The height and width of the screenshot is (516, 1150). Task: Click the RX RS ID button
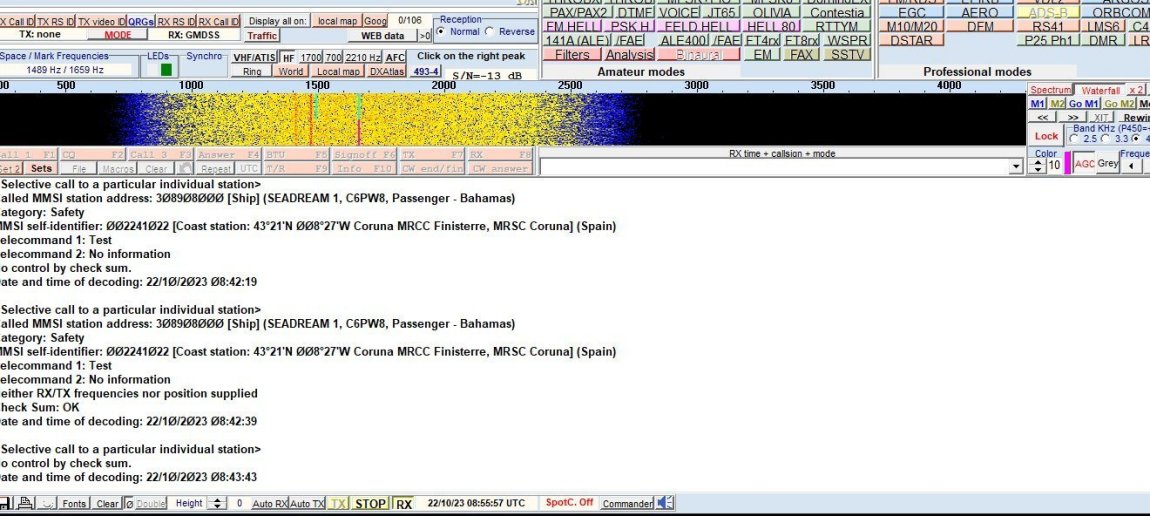coord(176,21)
